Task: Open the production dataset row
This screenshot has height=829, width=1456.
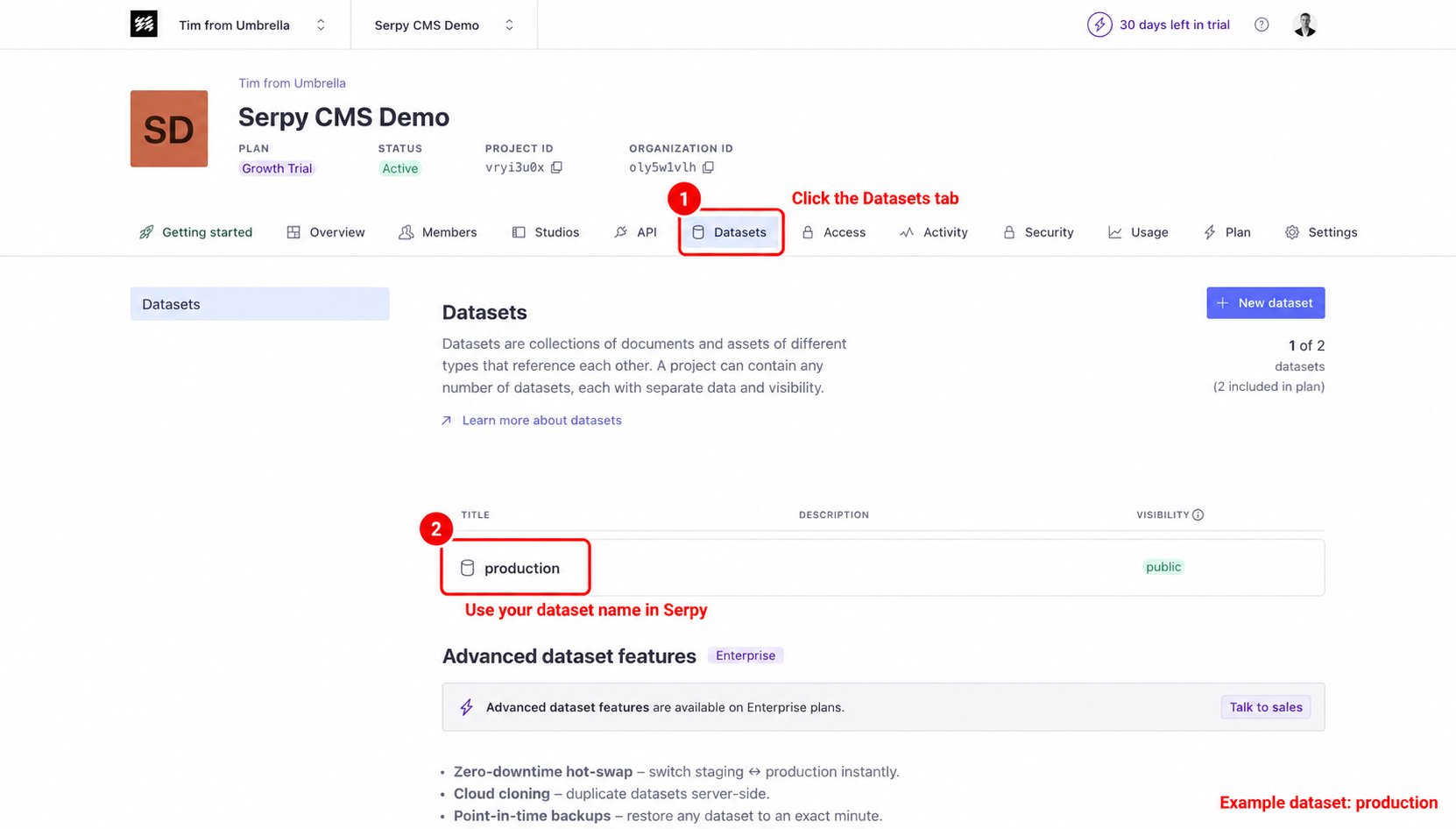Action: tap(883, 568)
